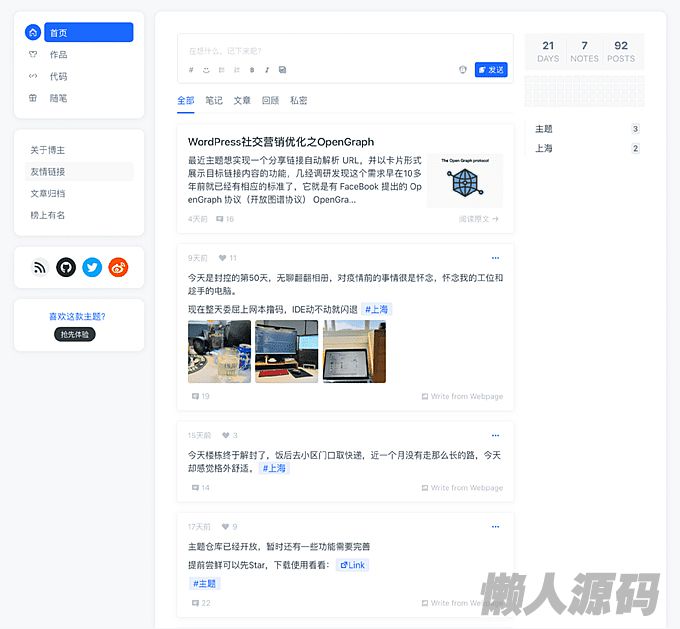Open the WordPress社交营销优化之OpenGraph article title
680x629 pixels.
(x=281, y=142)
